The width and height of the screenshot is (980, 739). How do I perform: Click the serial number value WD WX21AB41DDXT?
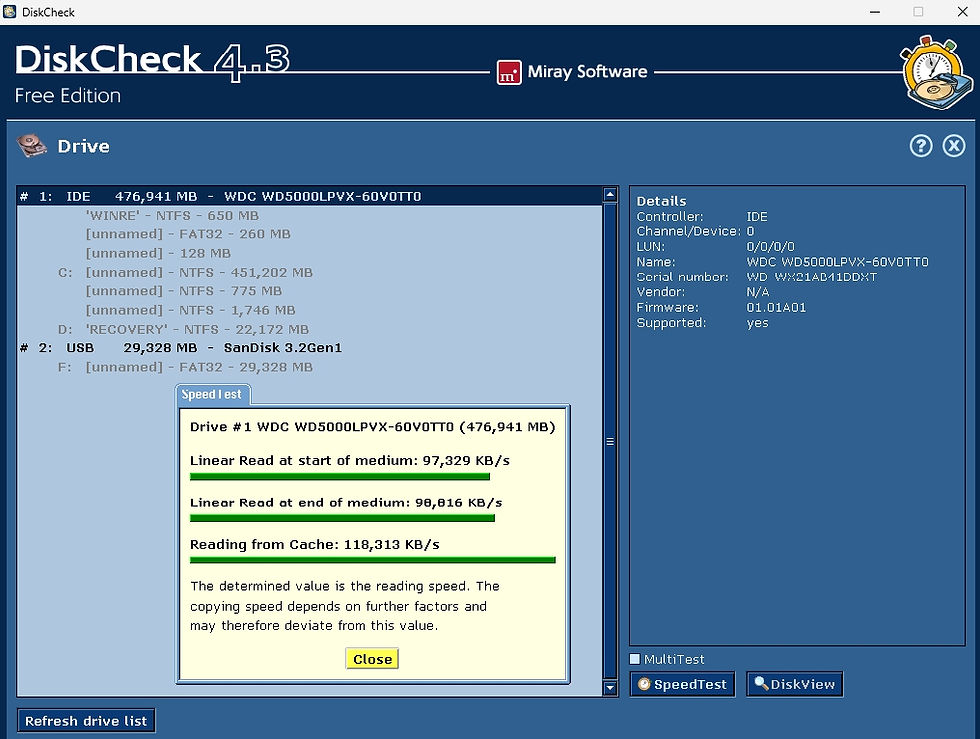tap(811, 277)
